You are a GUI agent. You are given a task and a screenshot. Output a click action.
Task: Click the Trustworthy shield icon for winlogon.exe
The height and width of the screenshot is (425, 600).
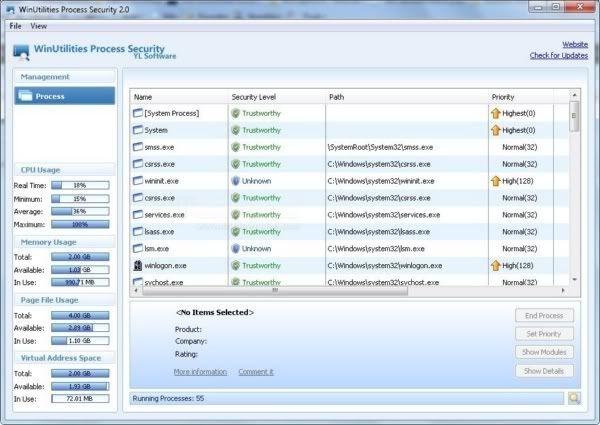point(236,265)
